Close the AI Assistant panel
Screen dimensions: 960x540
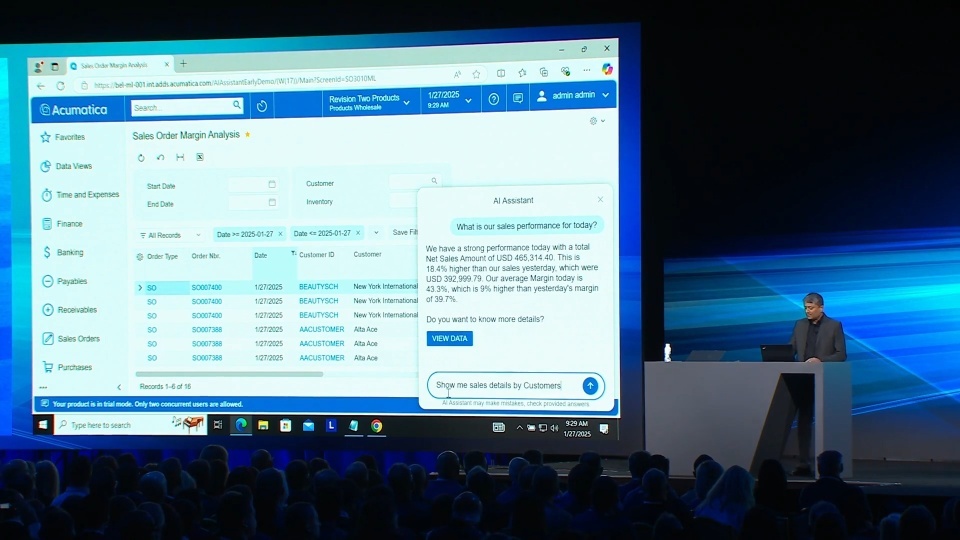pos(600,200)
